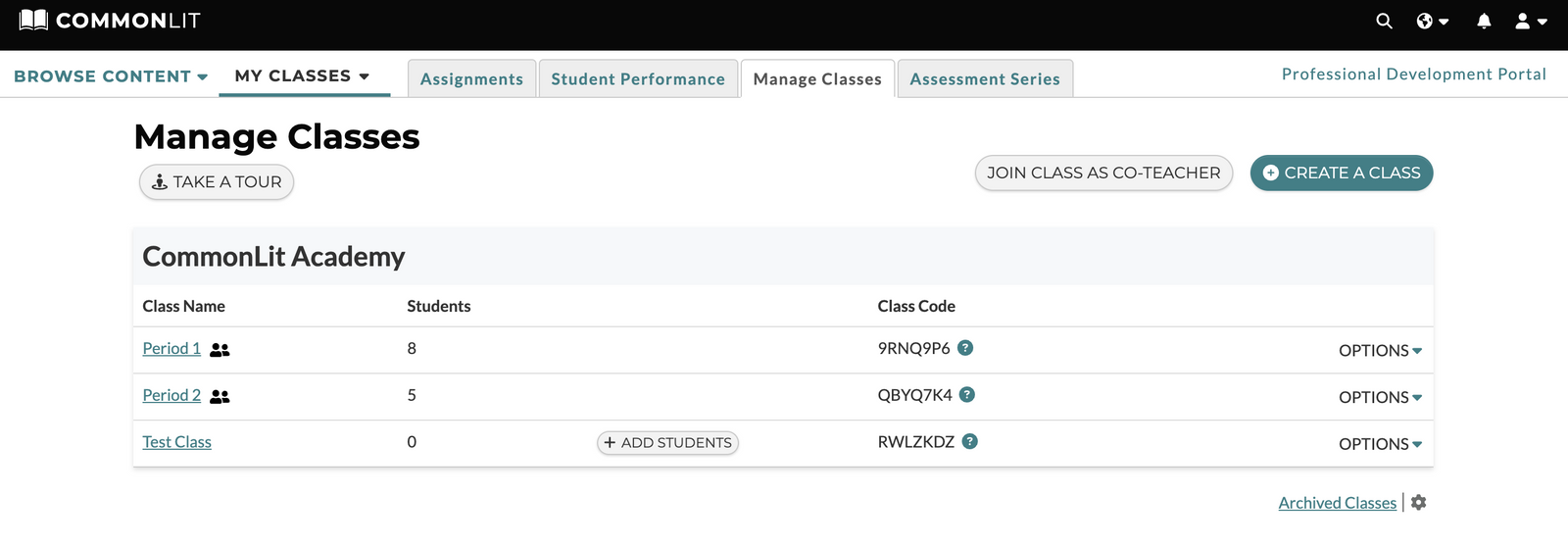Expand the My Classes dropdown
This screenshot has height=546, width=1568.
click(x=303, y=75)
